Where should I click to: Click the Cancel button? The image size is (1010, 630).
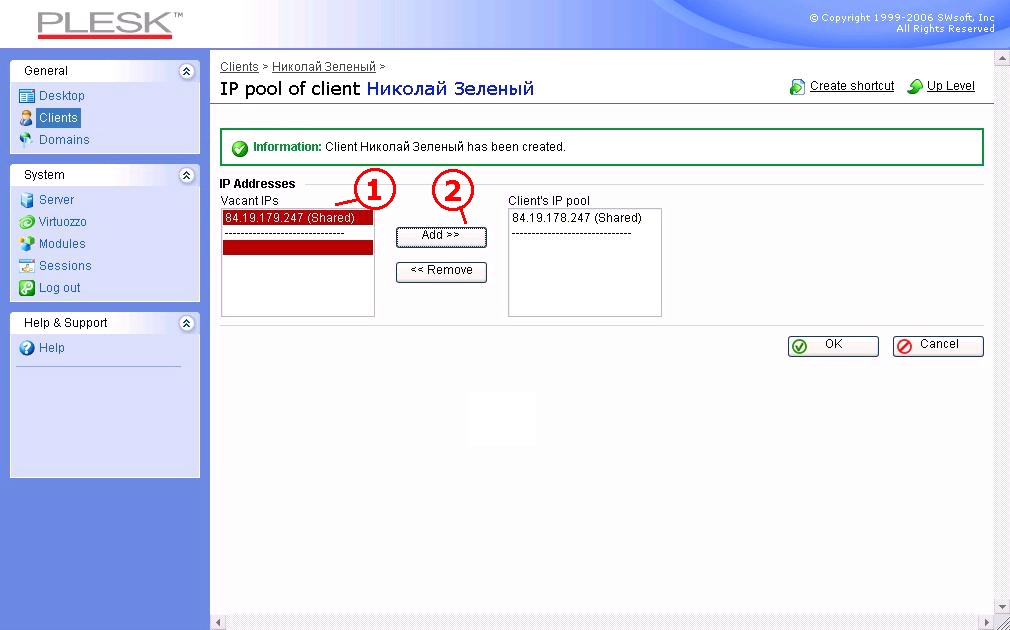(938, 345)
